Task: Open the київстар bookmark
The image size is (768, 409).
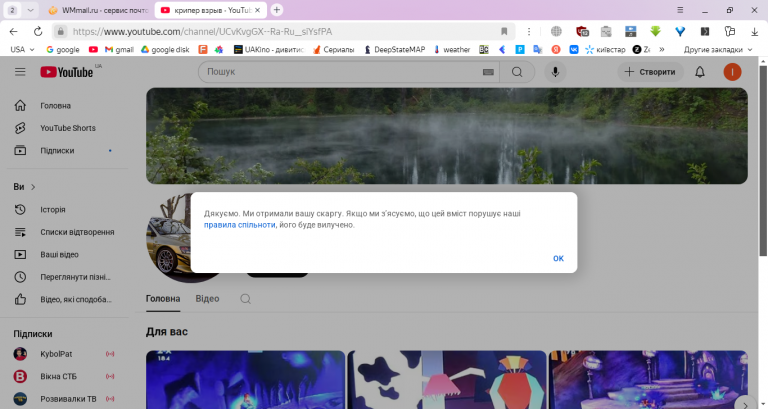Action: point(606,49)
